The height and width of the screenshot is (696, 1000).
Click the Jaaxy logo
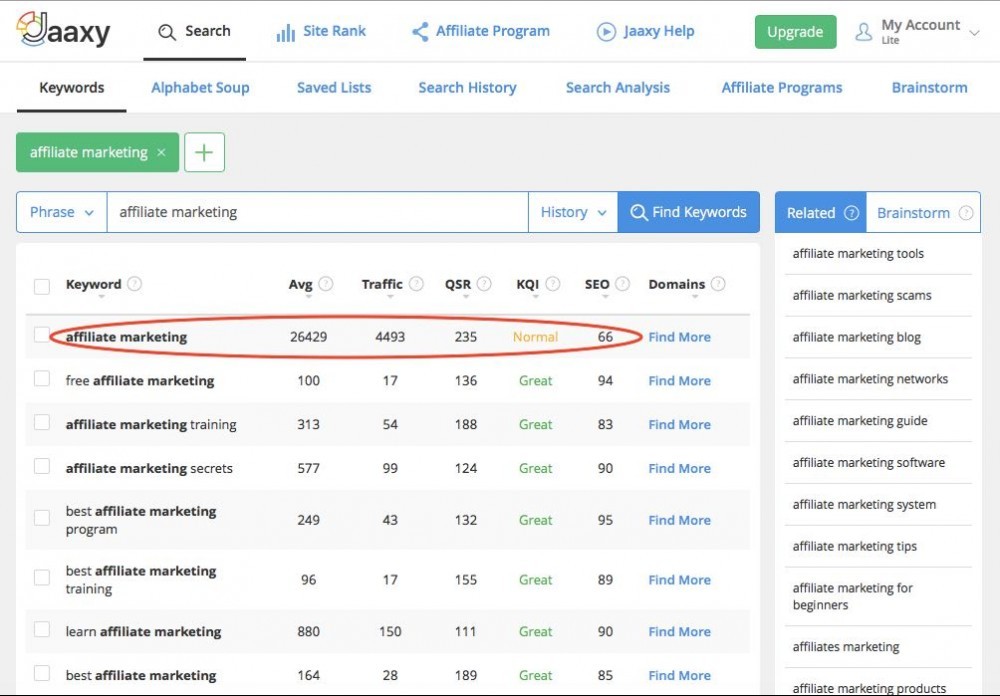[62, 30]
